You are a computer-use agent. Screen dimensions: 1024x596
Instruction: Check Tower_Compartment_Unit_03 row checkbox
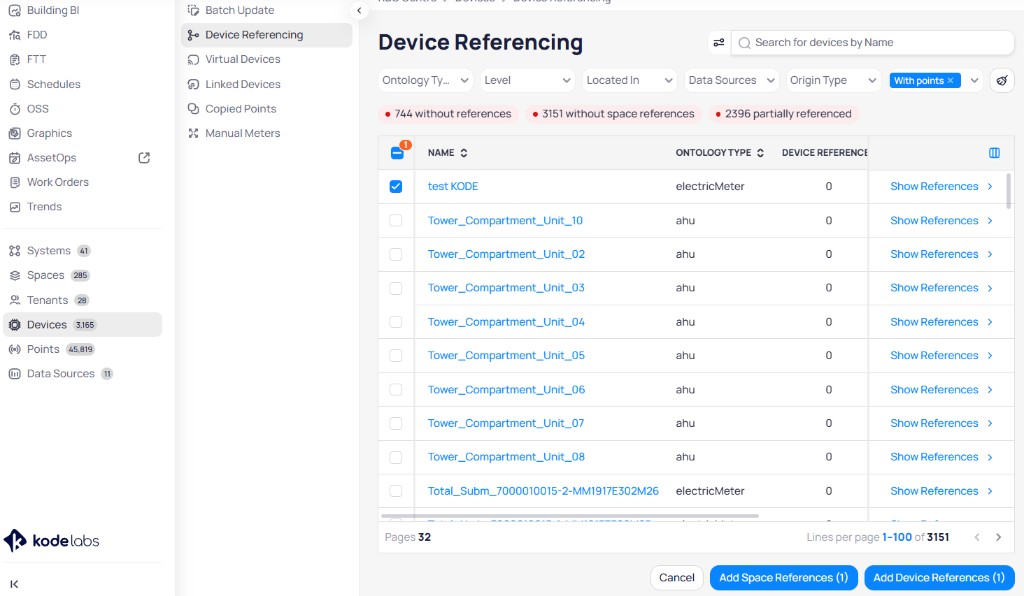tap(396, 288)
